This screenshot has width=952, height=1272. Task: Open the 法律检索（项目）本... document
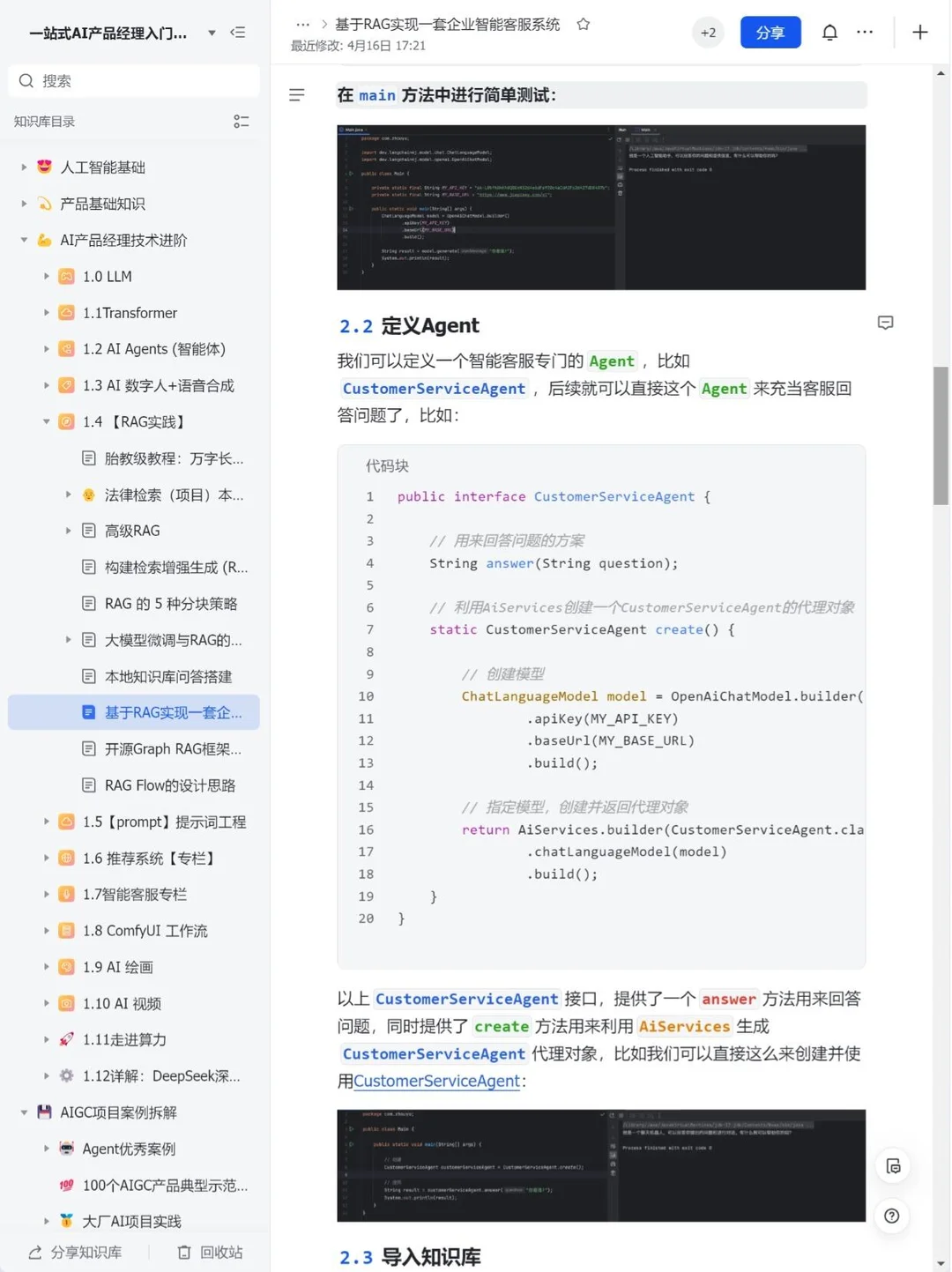click(174, 495)
